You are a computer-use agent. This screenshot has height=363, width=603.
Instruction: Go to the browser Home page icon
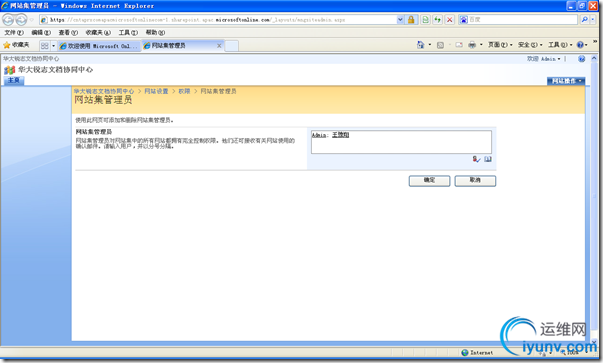pyautogui.click(x=421, y=45)
